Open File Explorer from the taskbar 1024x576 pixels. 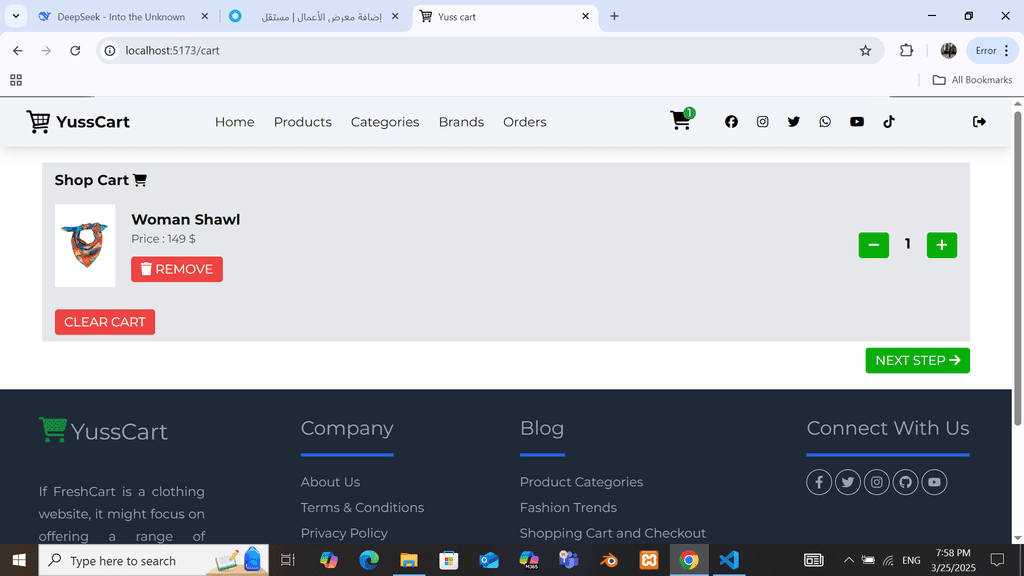(x=409, y=560)
